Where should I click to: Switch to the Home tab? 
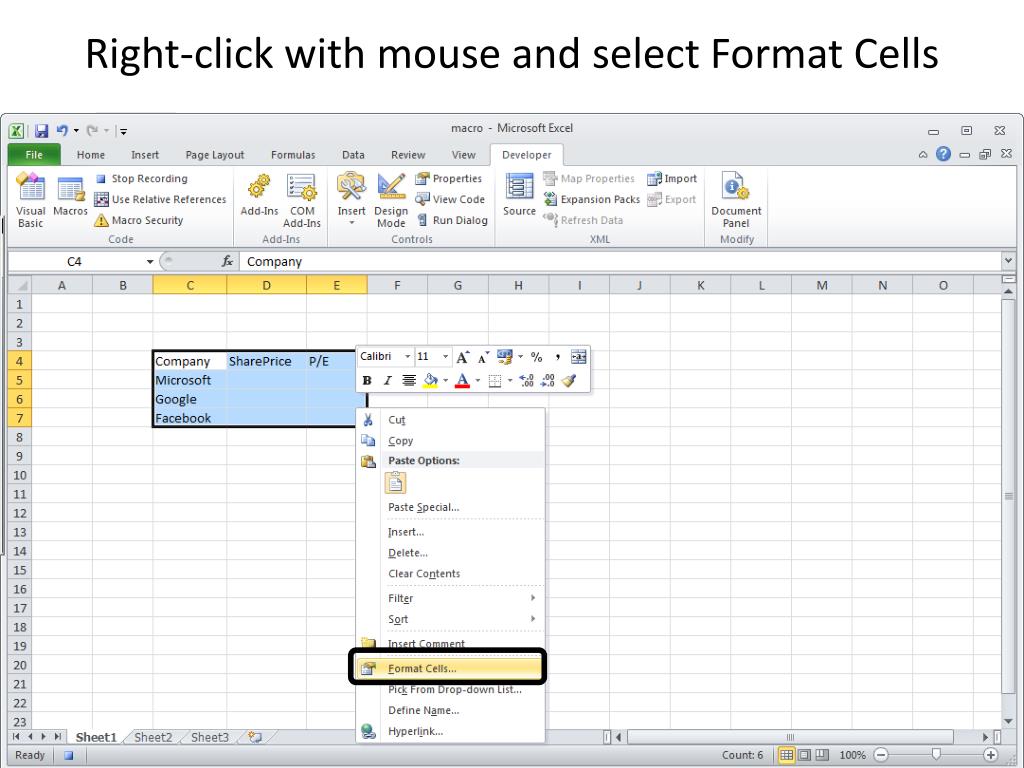[x=91, y=155]
